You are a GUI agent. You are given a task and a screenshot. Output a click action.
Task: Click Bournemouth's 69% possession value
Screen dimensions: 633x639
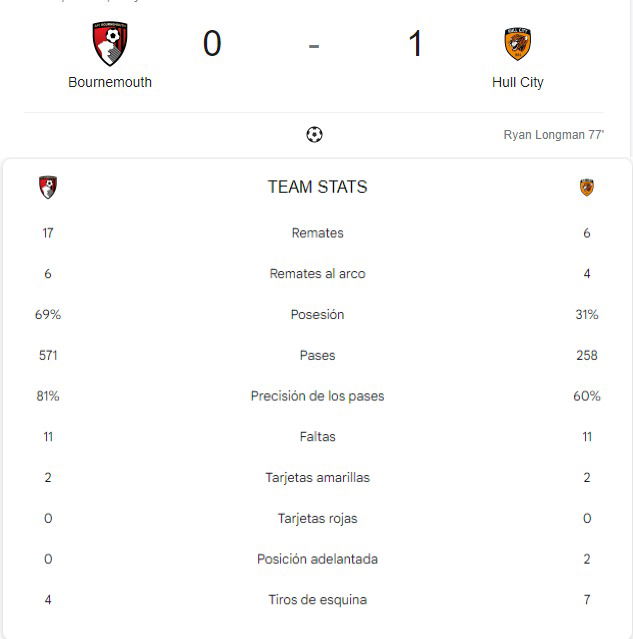click(48, 314)
